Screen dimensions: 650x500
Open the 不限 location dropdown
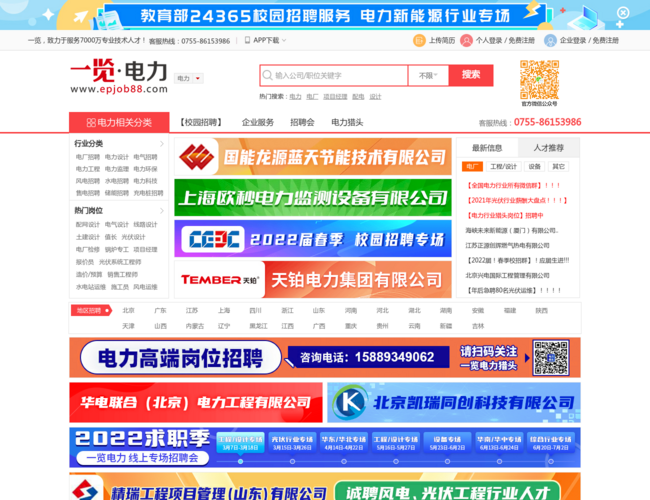click(428, 75)
